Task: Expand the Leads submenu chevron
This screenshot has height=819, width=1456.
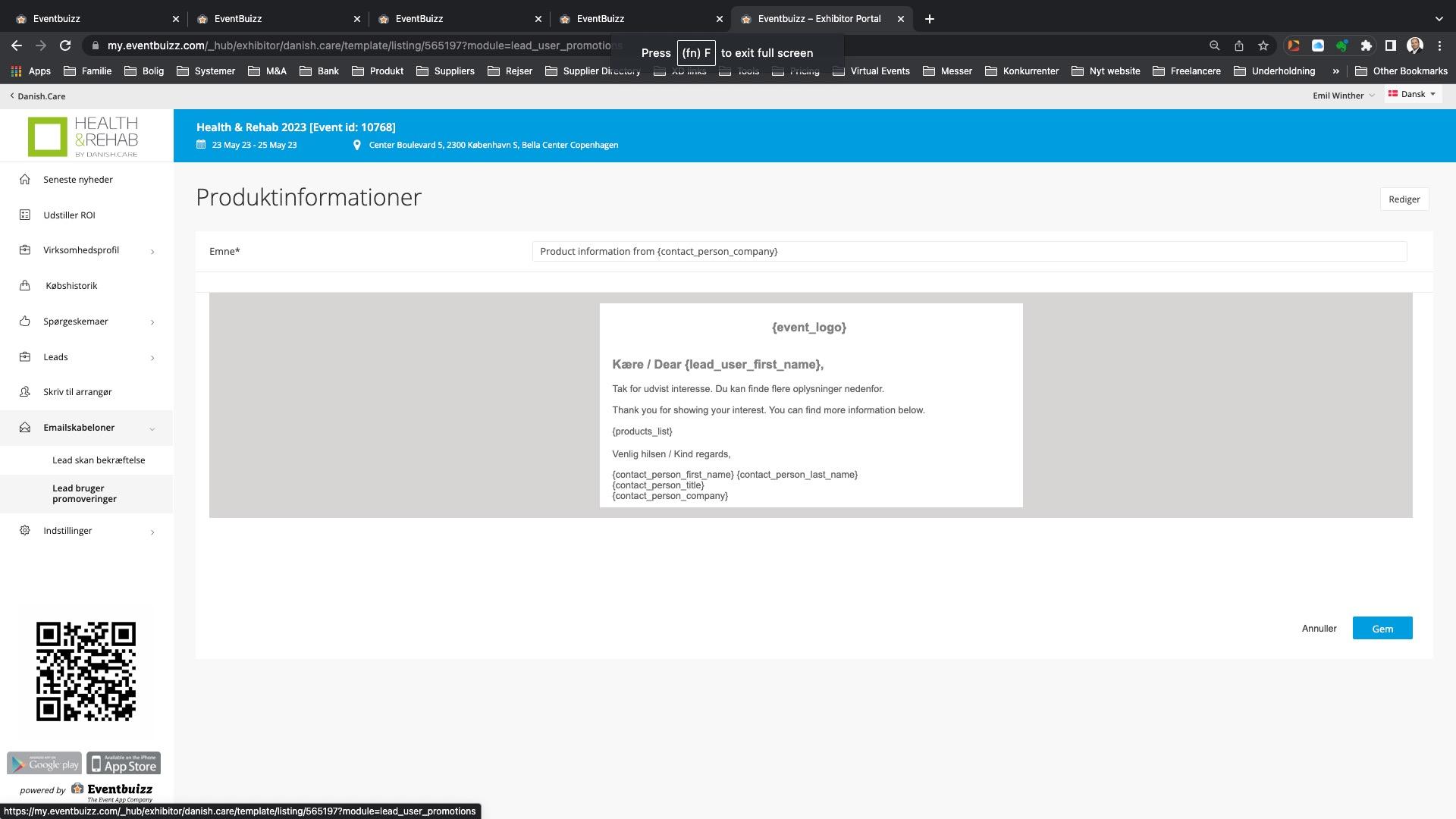Action: pyautogui.click(x=152, y=358)
